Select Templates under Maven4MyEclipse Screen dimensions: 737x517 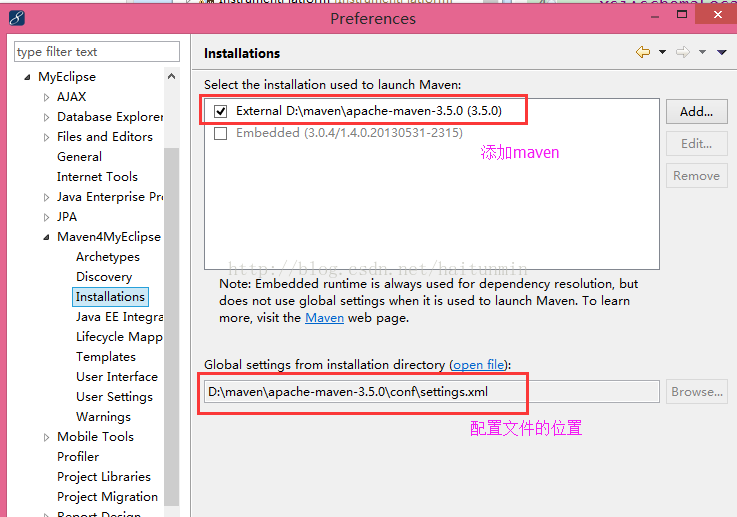106,357
